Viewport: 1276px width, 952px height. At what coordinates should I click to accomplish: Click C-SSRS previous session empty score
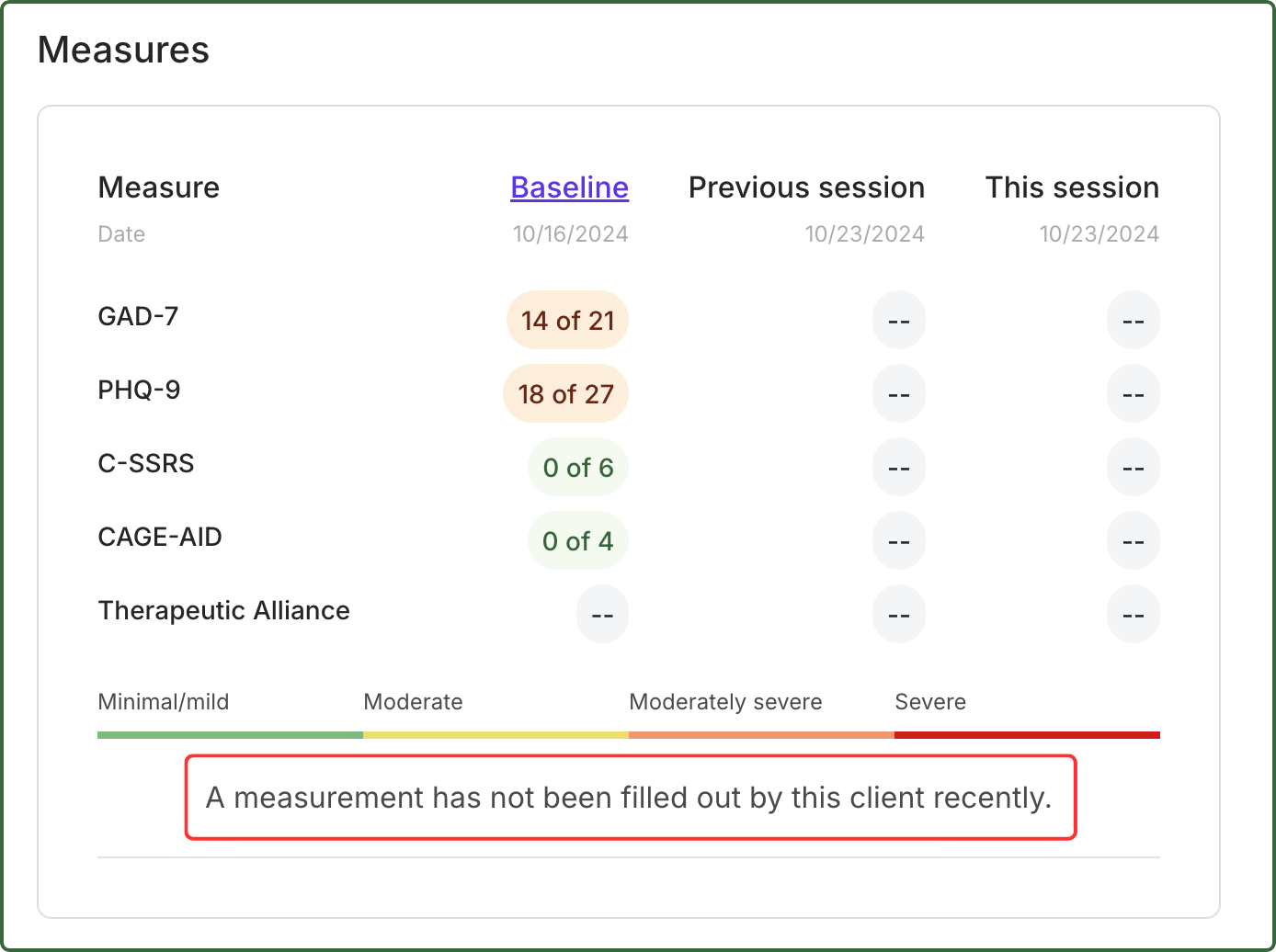point(898,468)
